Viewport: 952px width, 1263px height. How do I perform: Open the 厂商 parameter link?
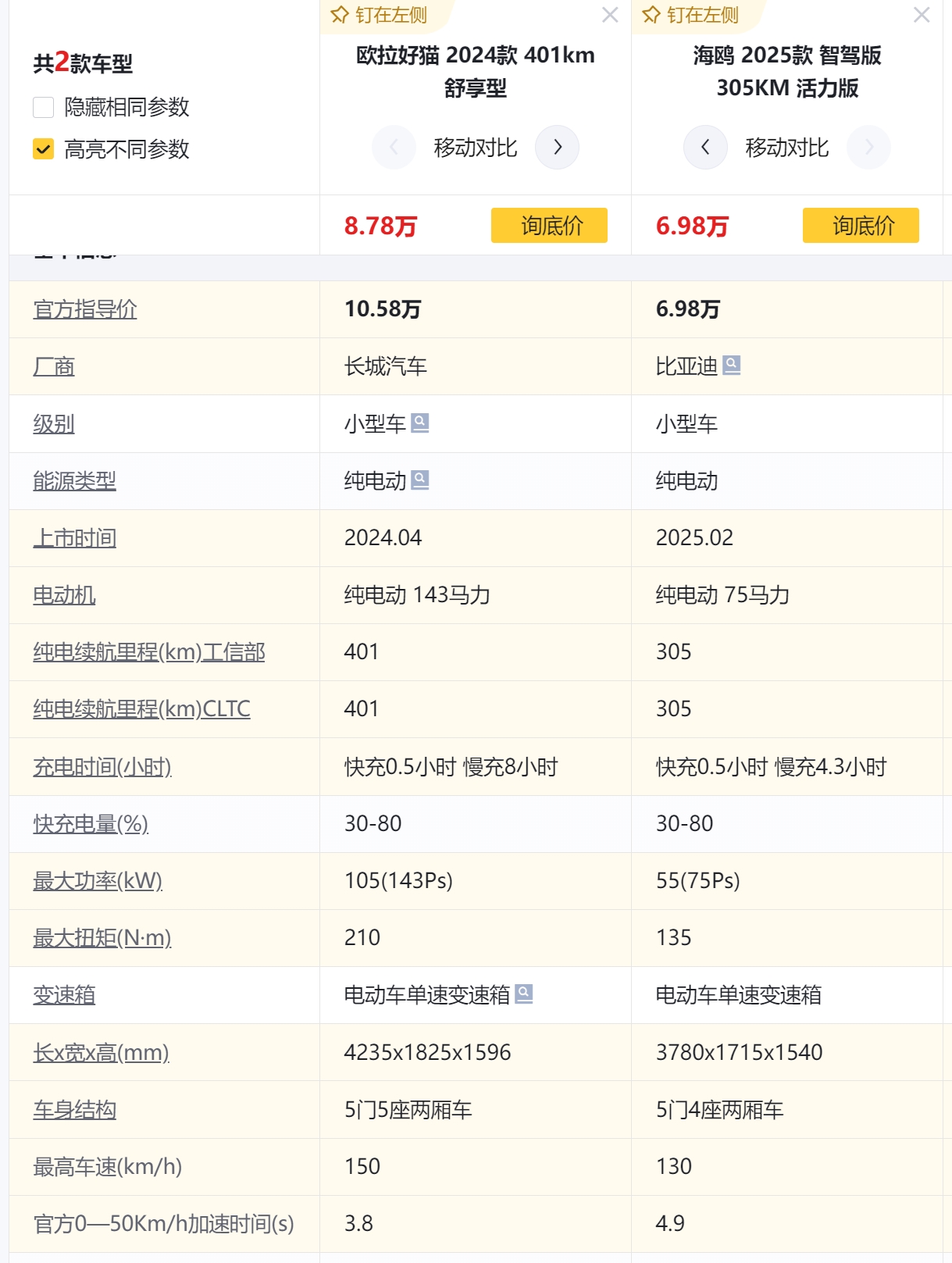pyautogui.click(x=54, y=366)
